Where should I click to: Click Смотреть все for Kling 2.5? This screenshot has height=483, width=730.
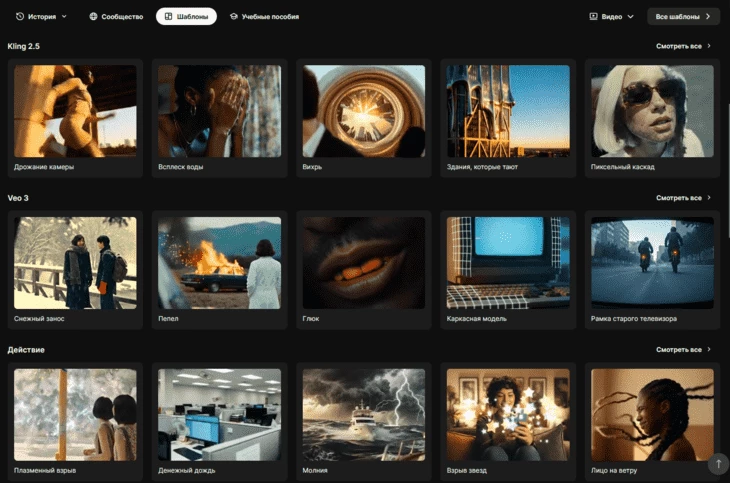[684, 46]
